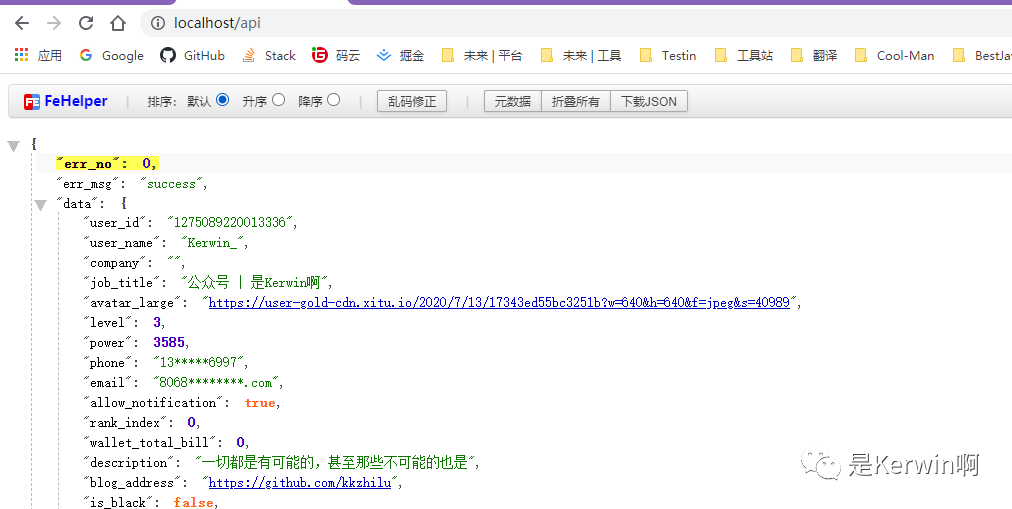Image resolution: width=1012 pixels, height=509 pixels.
Task: Click the is_black value false
Action: click(193, 502)
